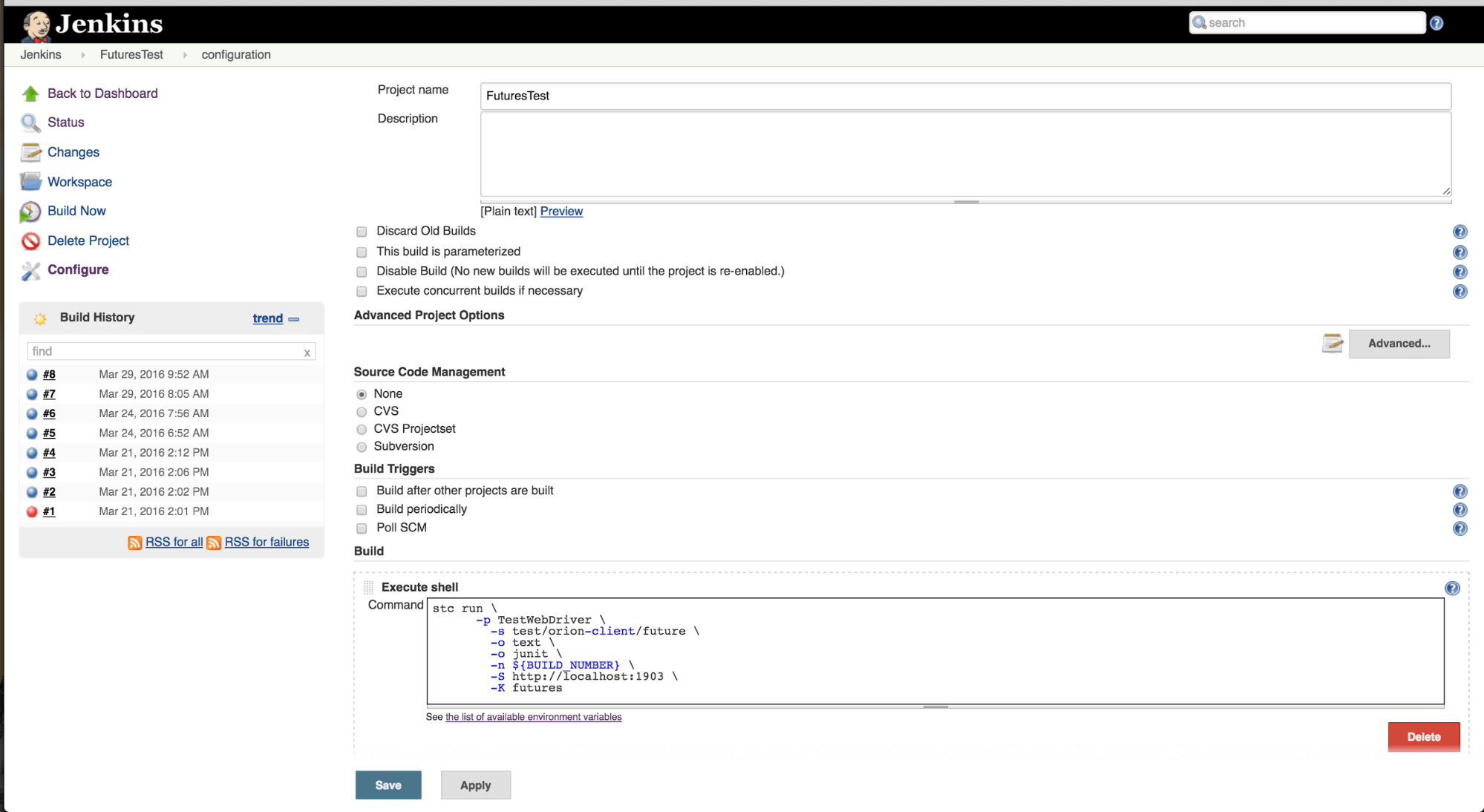Click the blue status ball of build #8
1484x812 pixels.
coord(32,374)
